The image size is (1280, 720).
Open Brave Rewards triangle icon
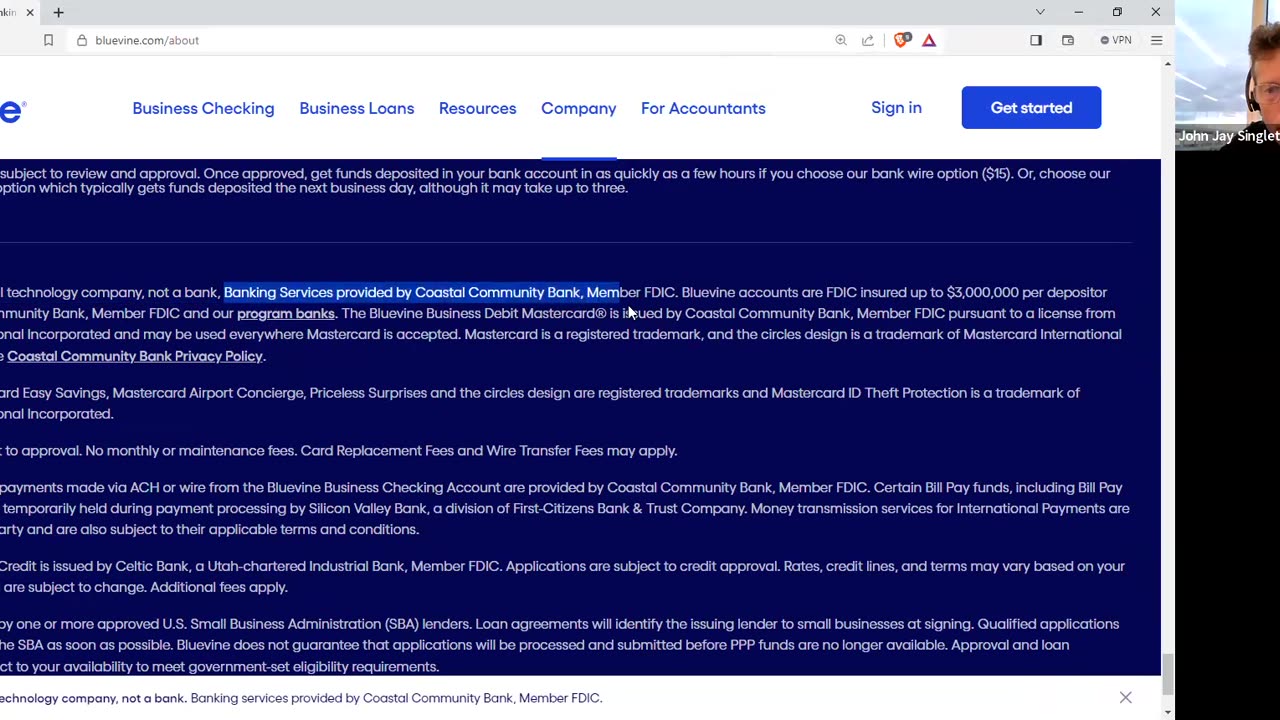coord(929,40)
